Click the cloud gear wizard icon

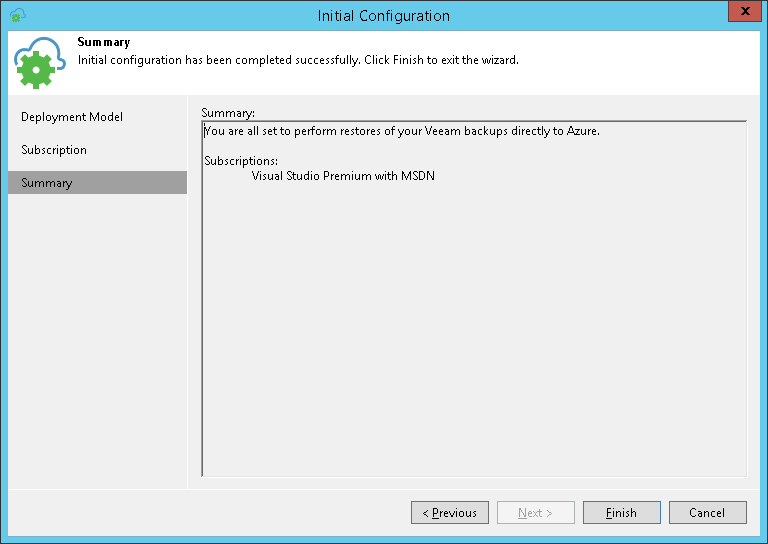point(39,65)
